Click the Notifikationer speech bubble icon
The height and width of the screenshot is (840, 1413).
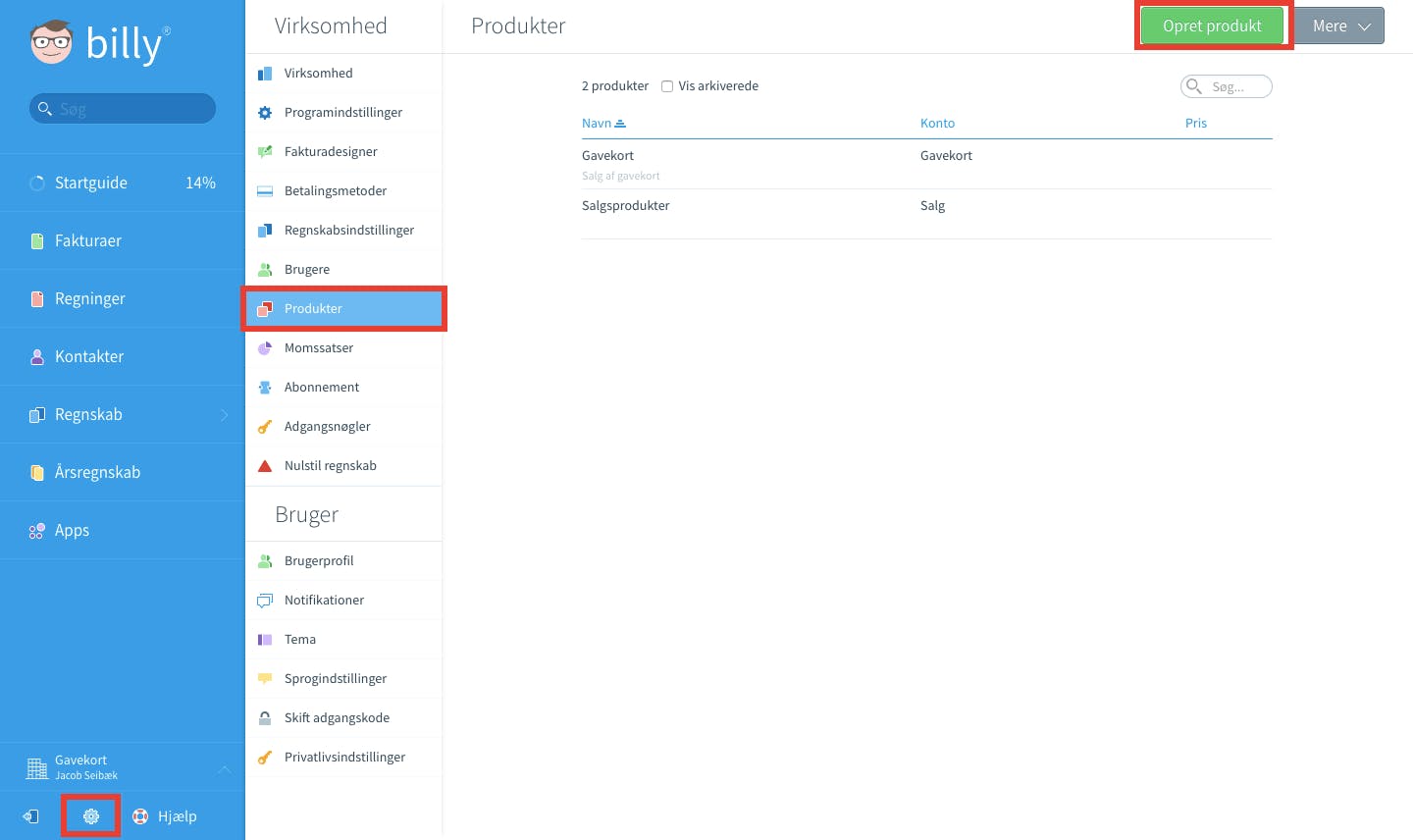265,601
